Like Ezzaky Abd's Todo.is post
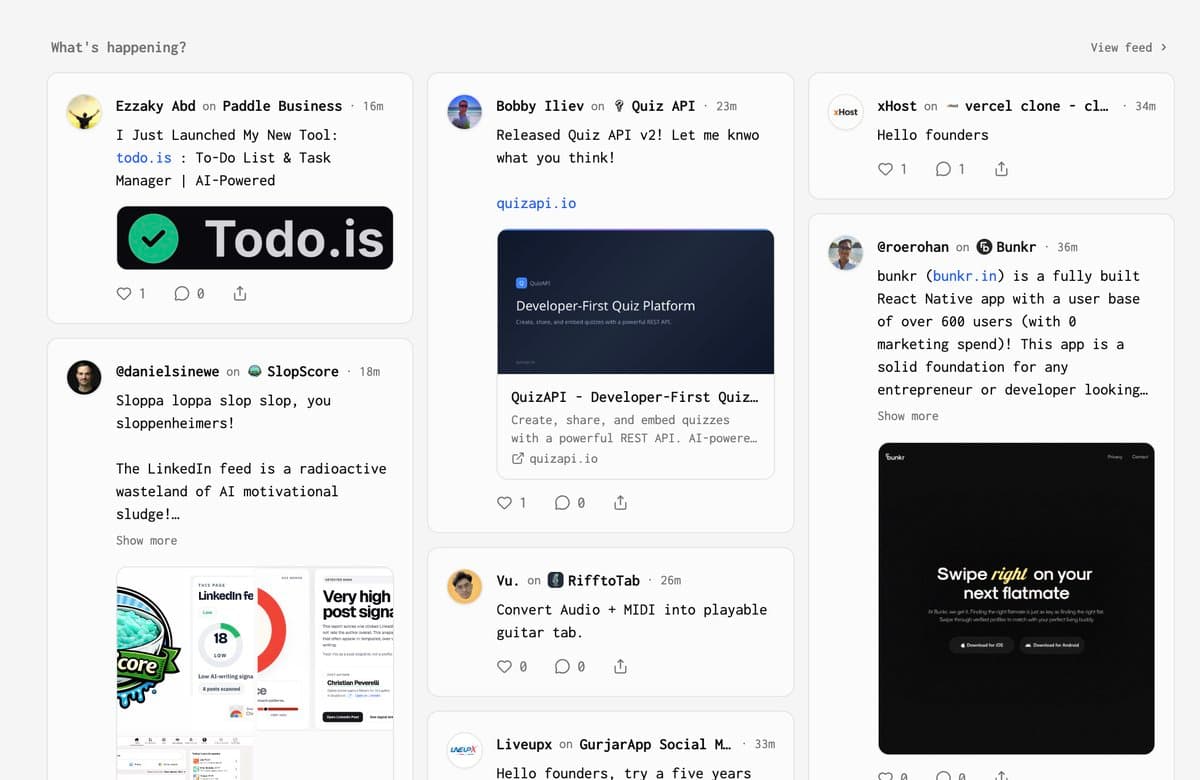 pyautogui.click(x=124, y=294)
